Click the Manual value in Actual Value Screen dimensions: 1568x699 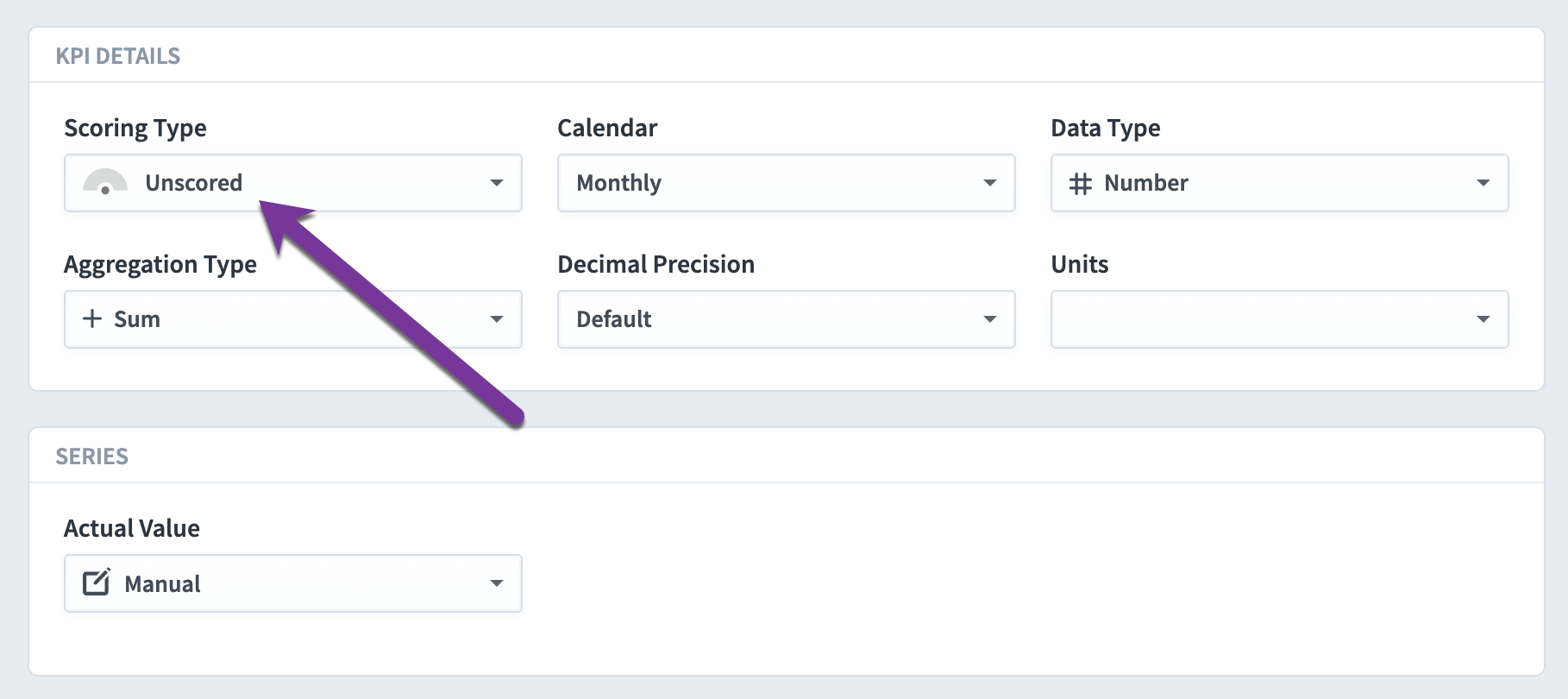162,584
